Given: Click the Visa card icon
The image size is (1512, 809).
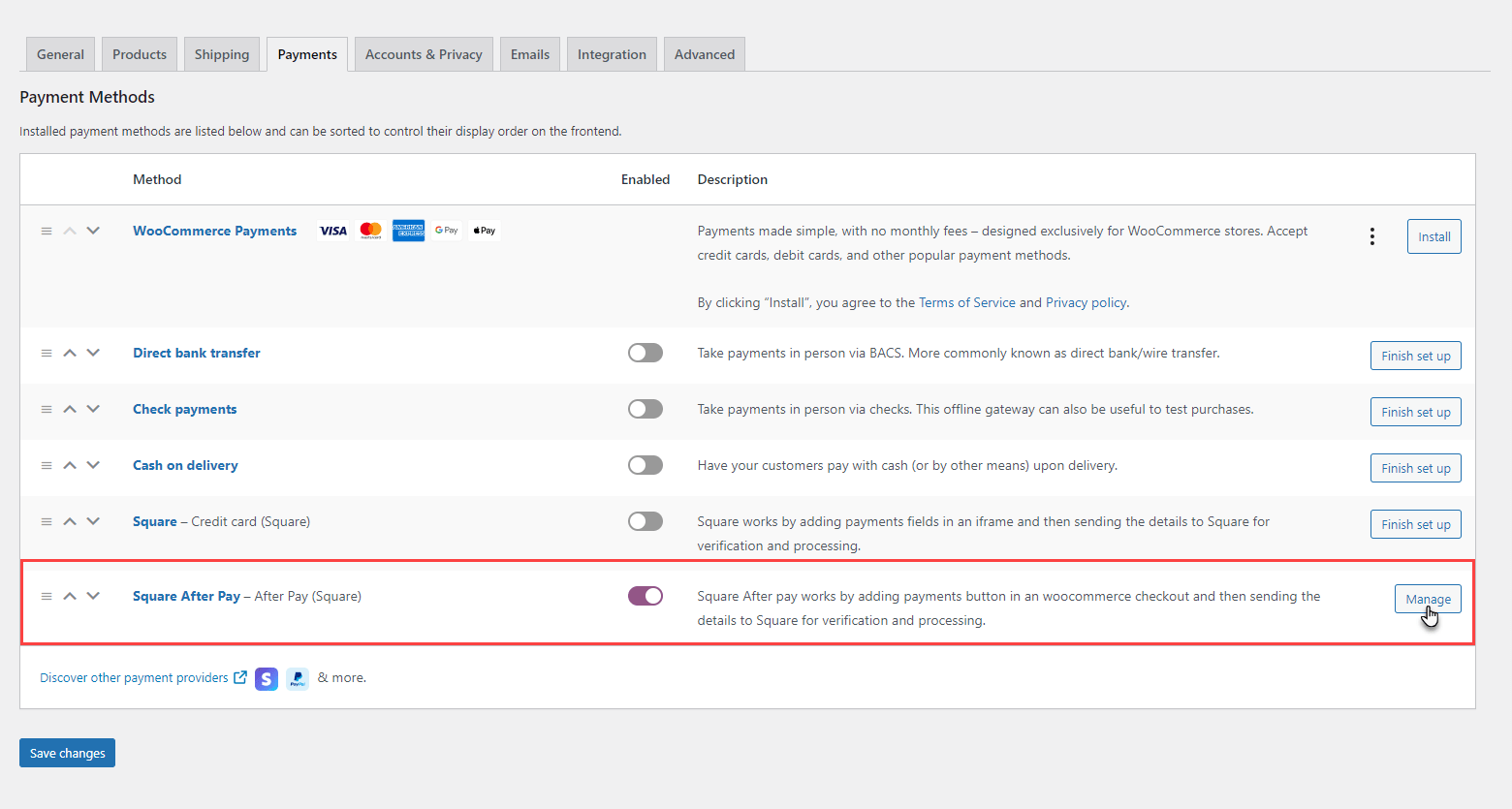Looking at the screenshot, I should coord(332,230).
